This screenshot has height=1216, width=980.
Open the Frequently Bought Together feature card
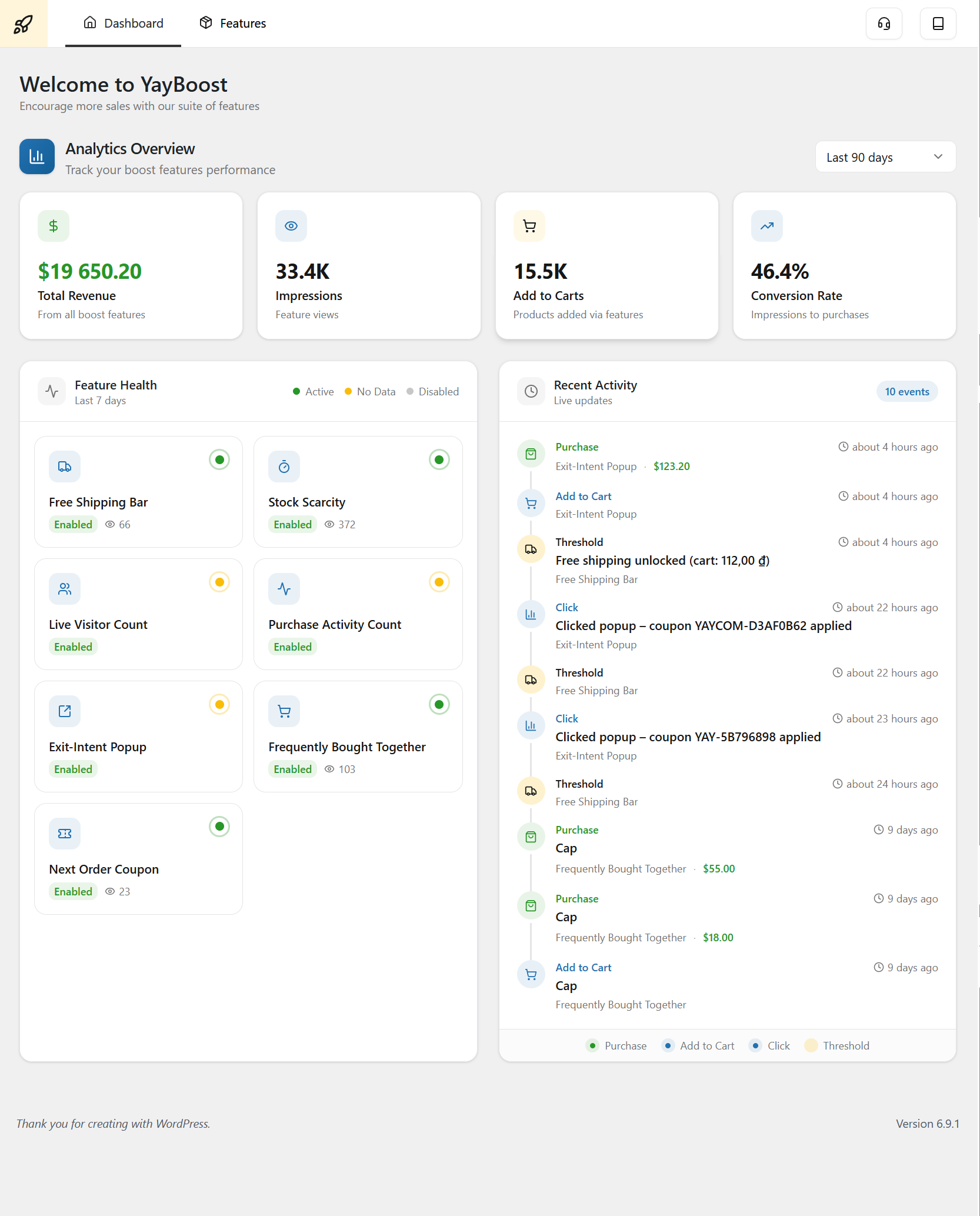358,737
